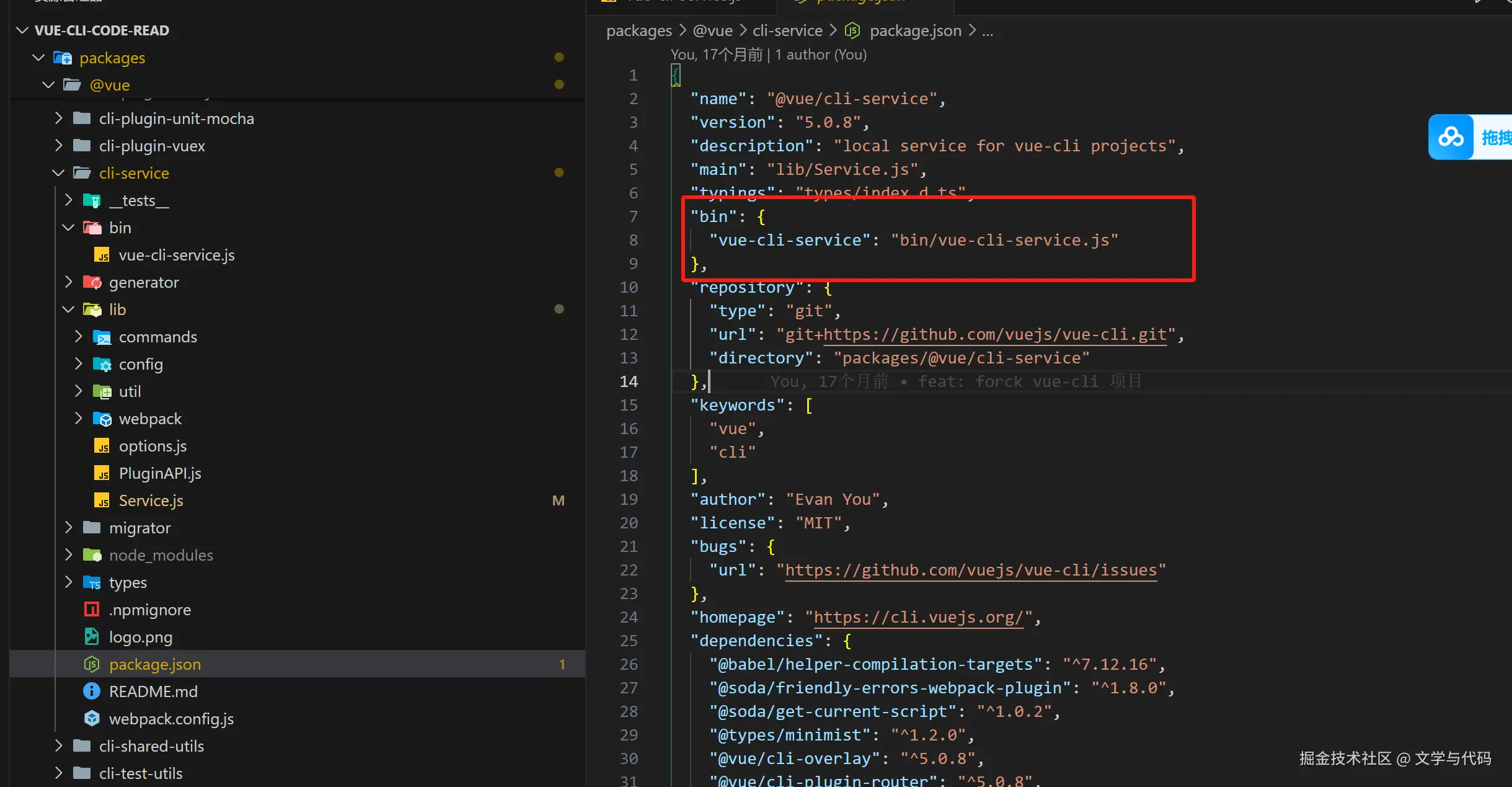Expand the node_modules folder
1512x787 pixels.
pos(68,555)
